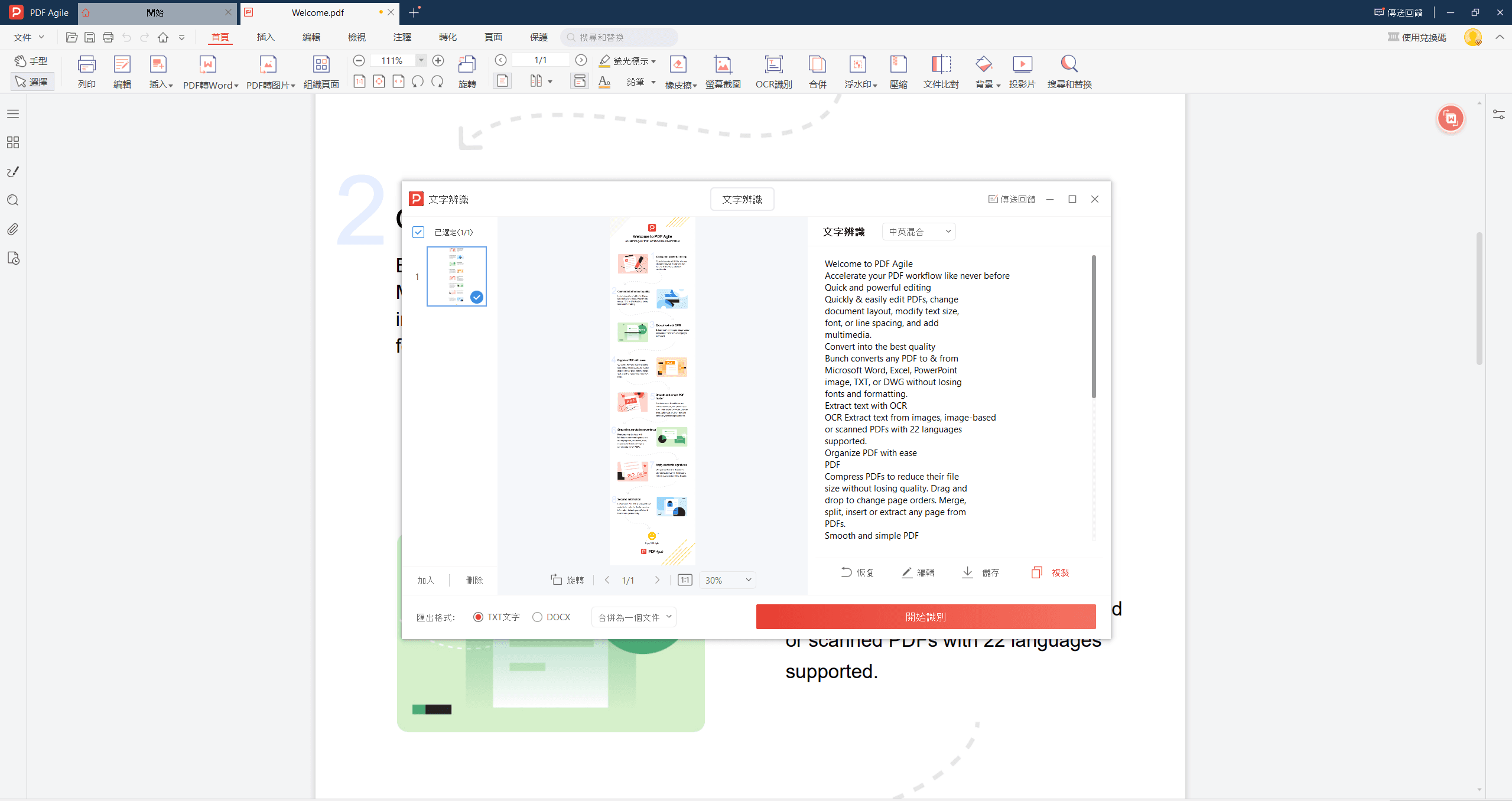Open Search and Replace (搜尋和替換) ribbon icon

tap(1069, 71)
